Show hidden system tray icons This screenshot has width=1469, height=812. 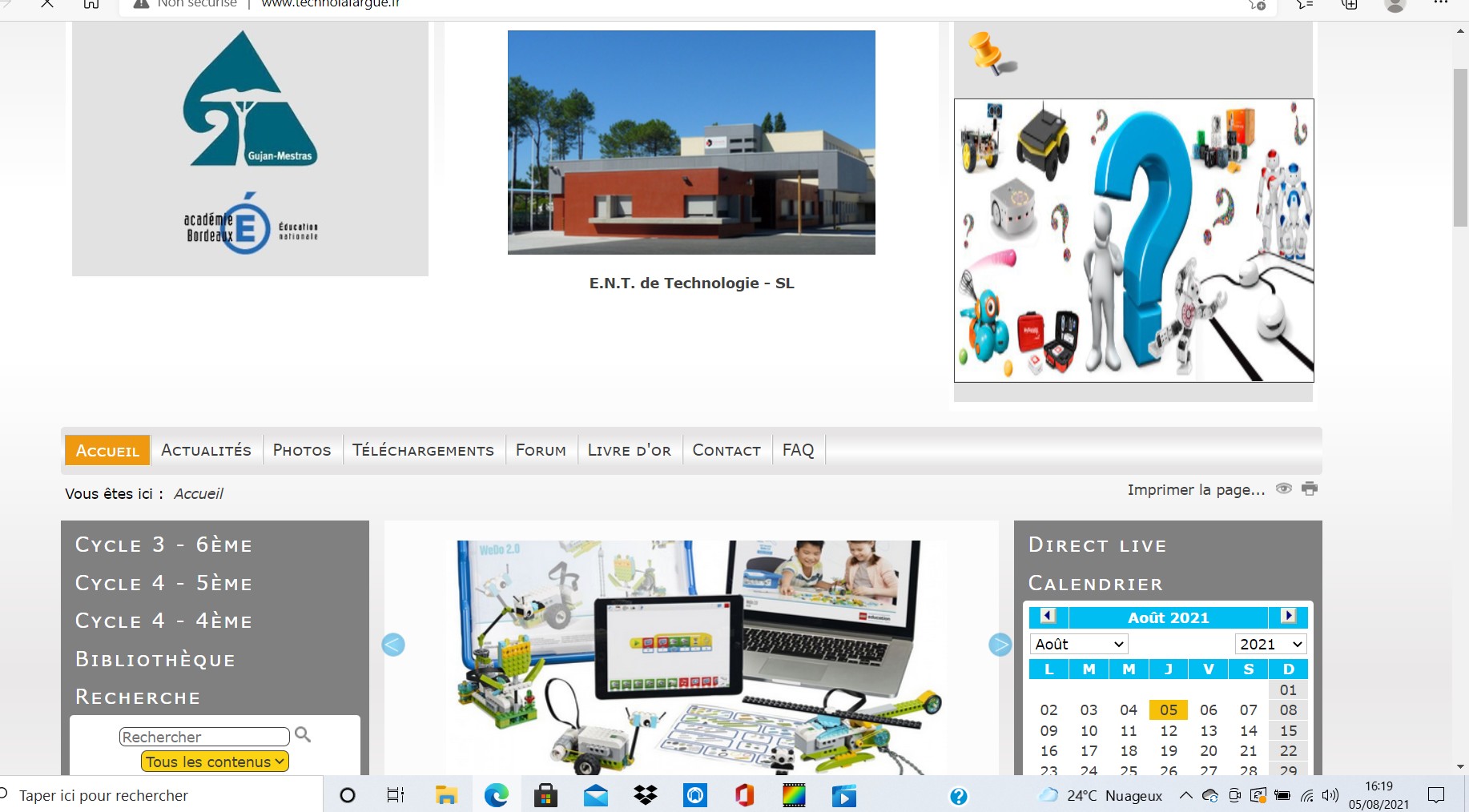tap(1185, 795)
